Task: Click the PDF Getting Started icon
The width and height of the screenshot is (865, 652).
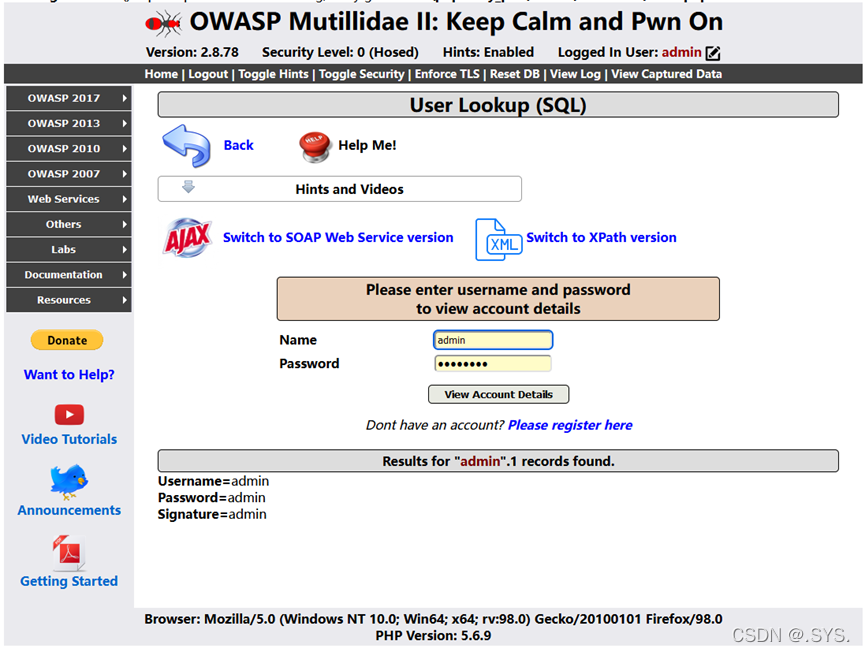Action: (69, 553)
